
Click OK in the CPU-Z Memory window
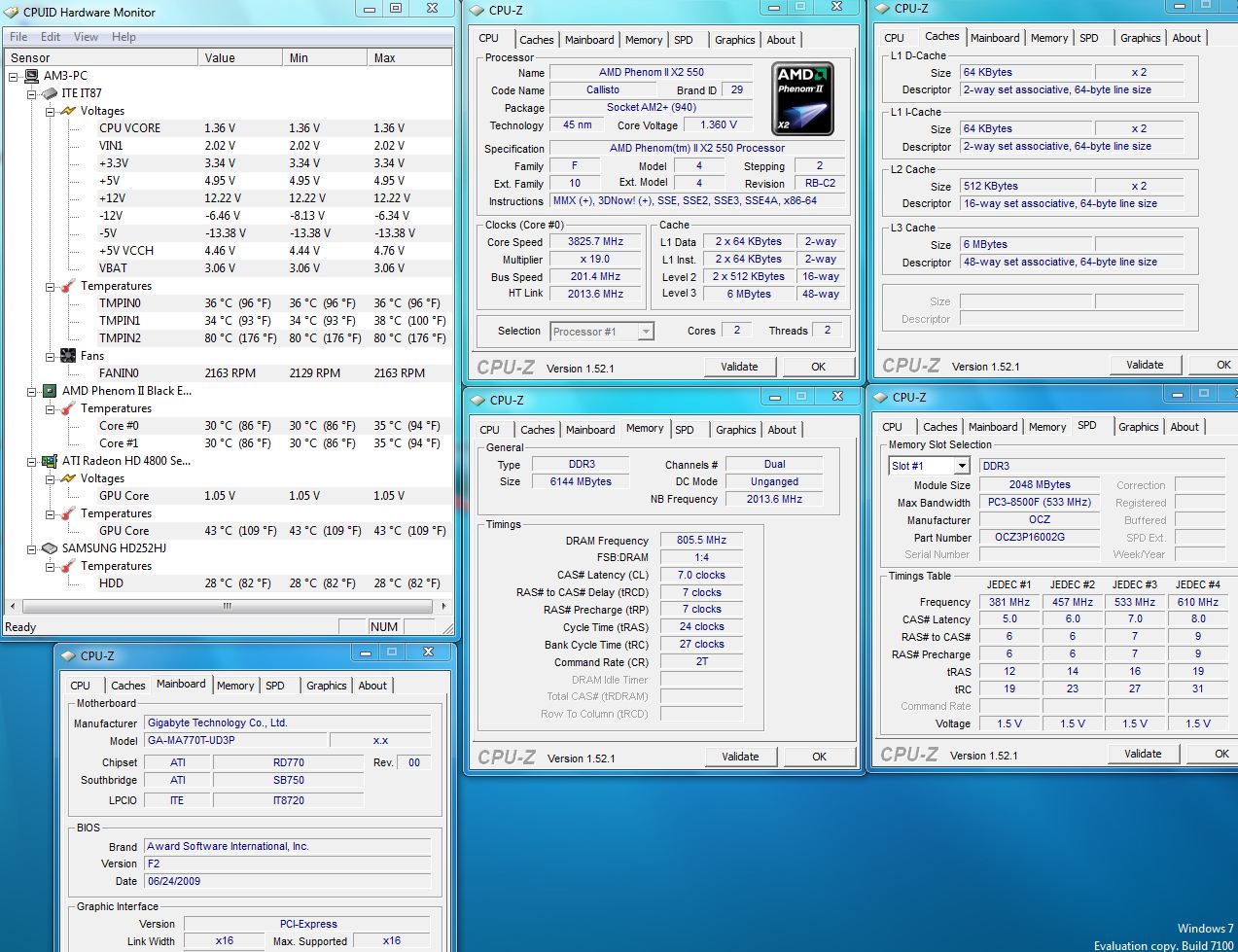[819, 757]
